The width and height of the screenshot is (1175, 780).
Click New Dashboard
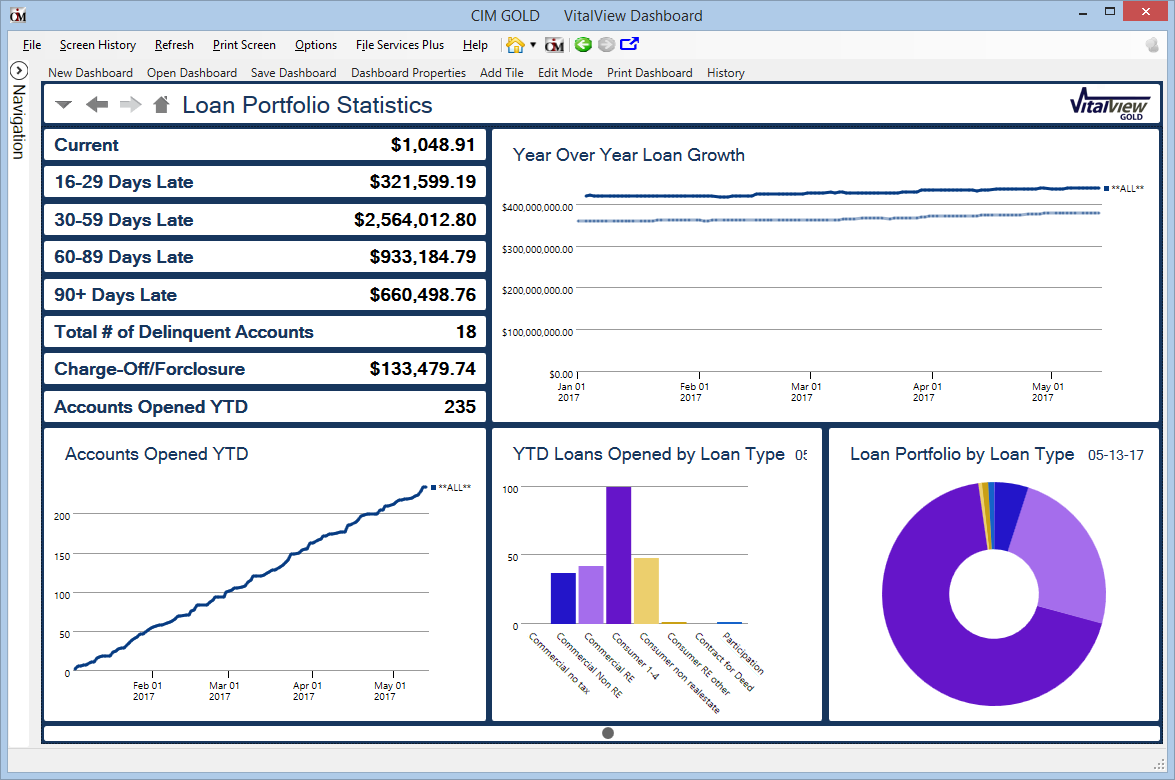[x=90, y=73]
